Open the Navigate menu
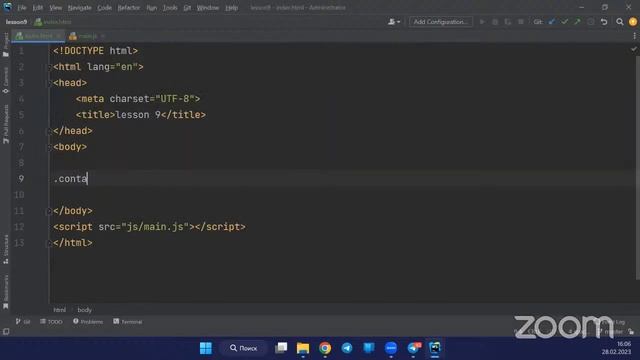This screenshot has height=360, width=640. (79, 8)
